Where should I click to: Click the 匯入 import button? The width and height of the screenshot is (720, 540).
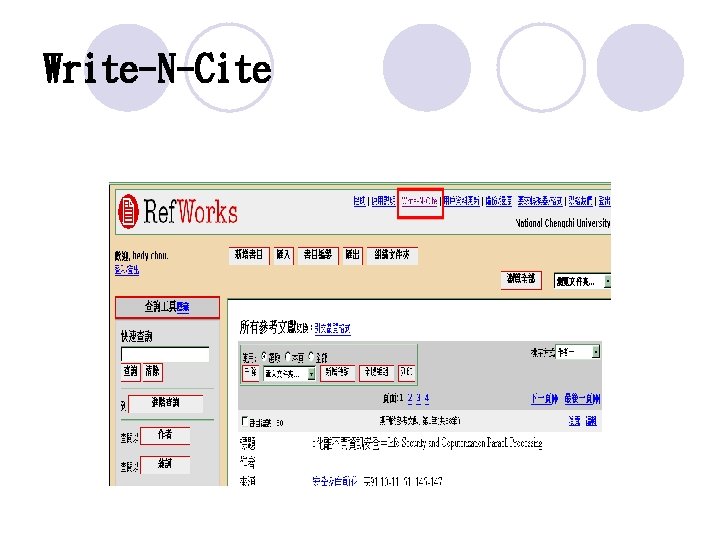tap(283, 255)
